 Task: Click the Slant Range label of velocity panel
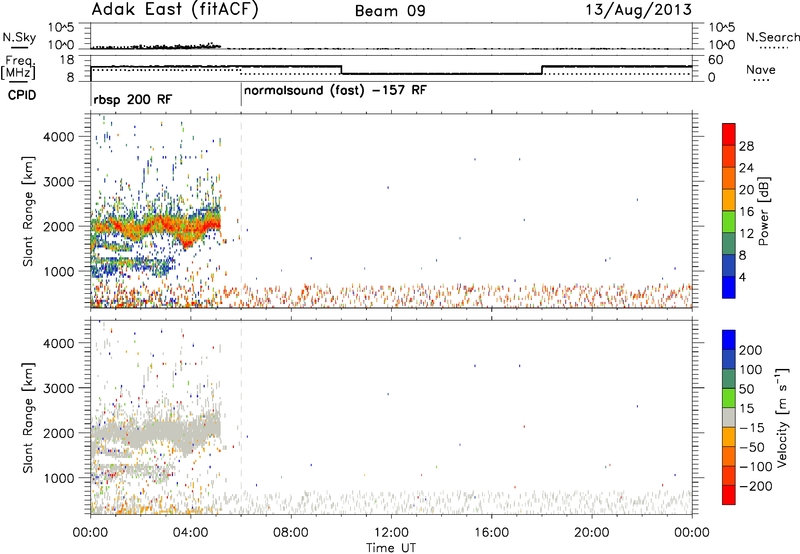(28, 417)
